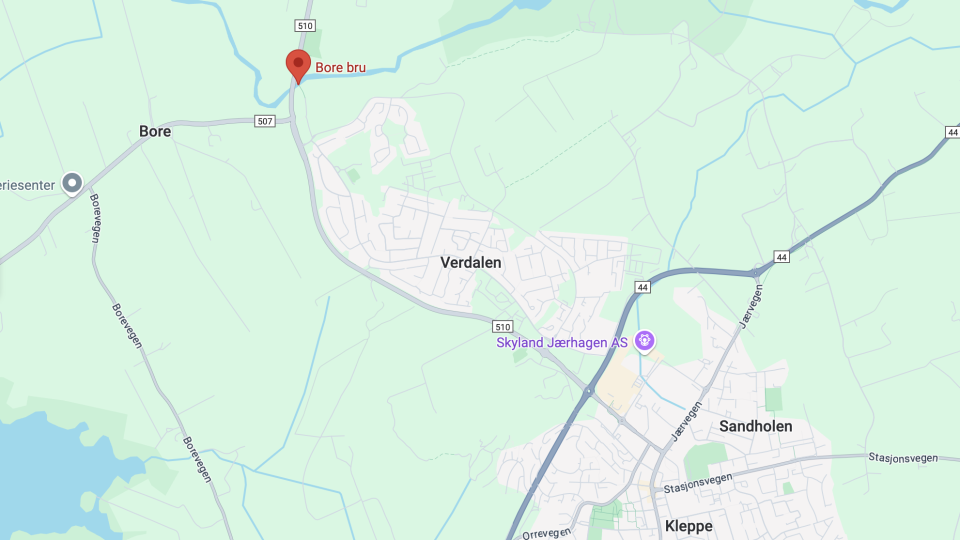Click the 44 shield above Skyland Jærhagen
The height and width of the screenshot is (540, 960).
coord(642,287)
